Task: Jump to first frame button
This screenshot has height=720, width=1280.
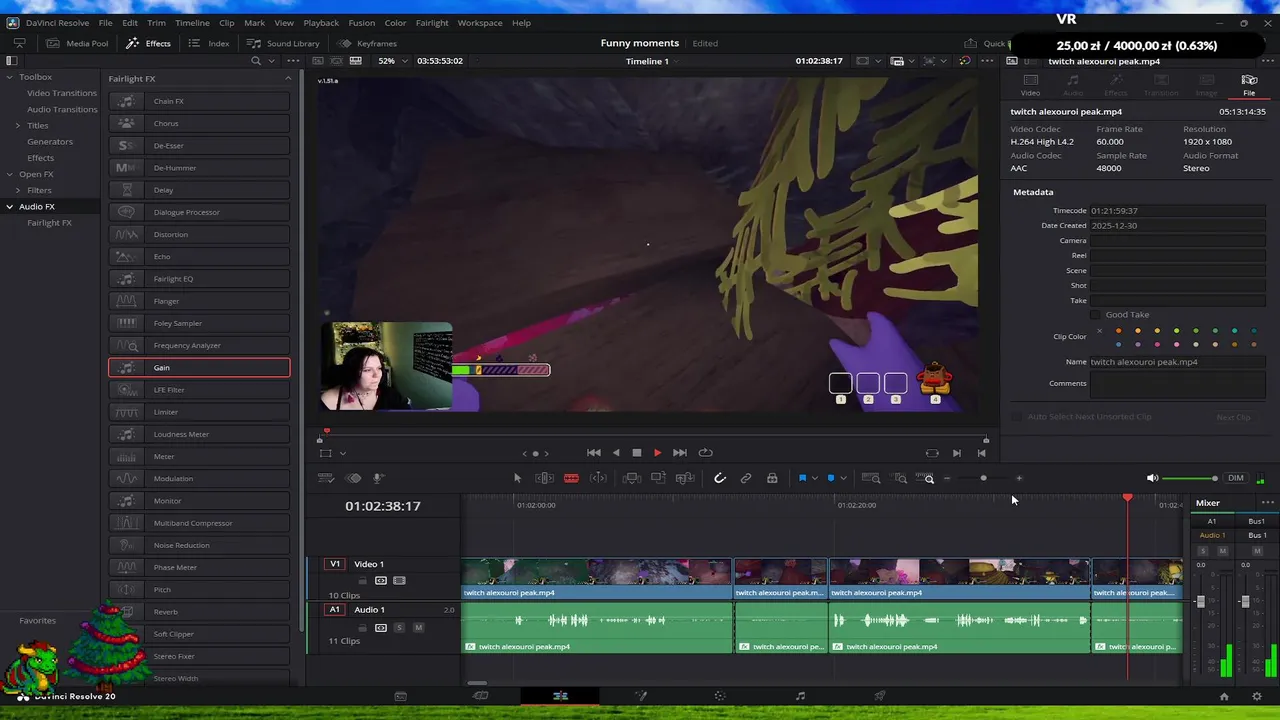Action: point(594,453)
